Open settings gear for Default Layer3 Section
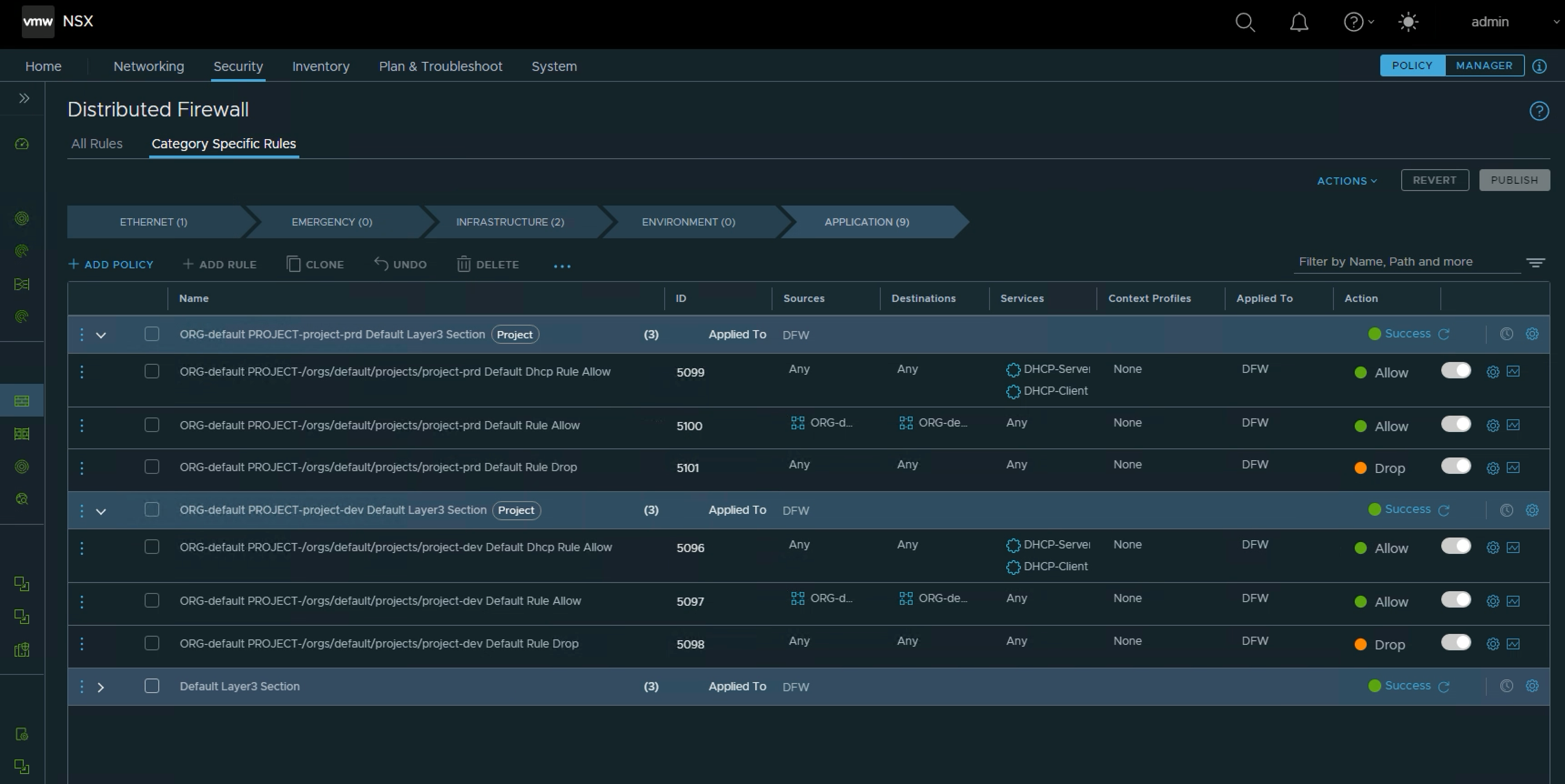Screen dimensions: 1565x784 pos(1532,686)
